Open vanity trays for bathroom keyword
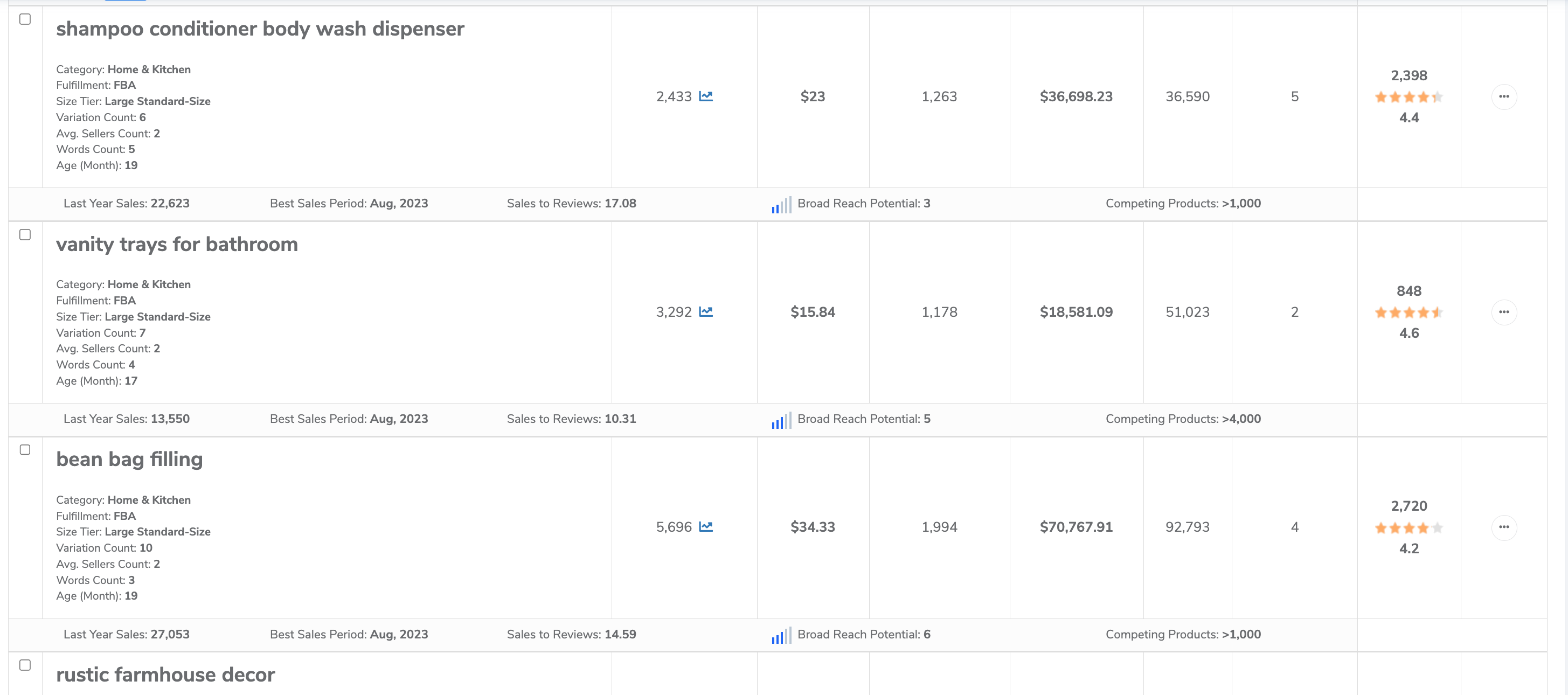Viewport: 1568px width, 695px height. 177,244
